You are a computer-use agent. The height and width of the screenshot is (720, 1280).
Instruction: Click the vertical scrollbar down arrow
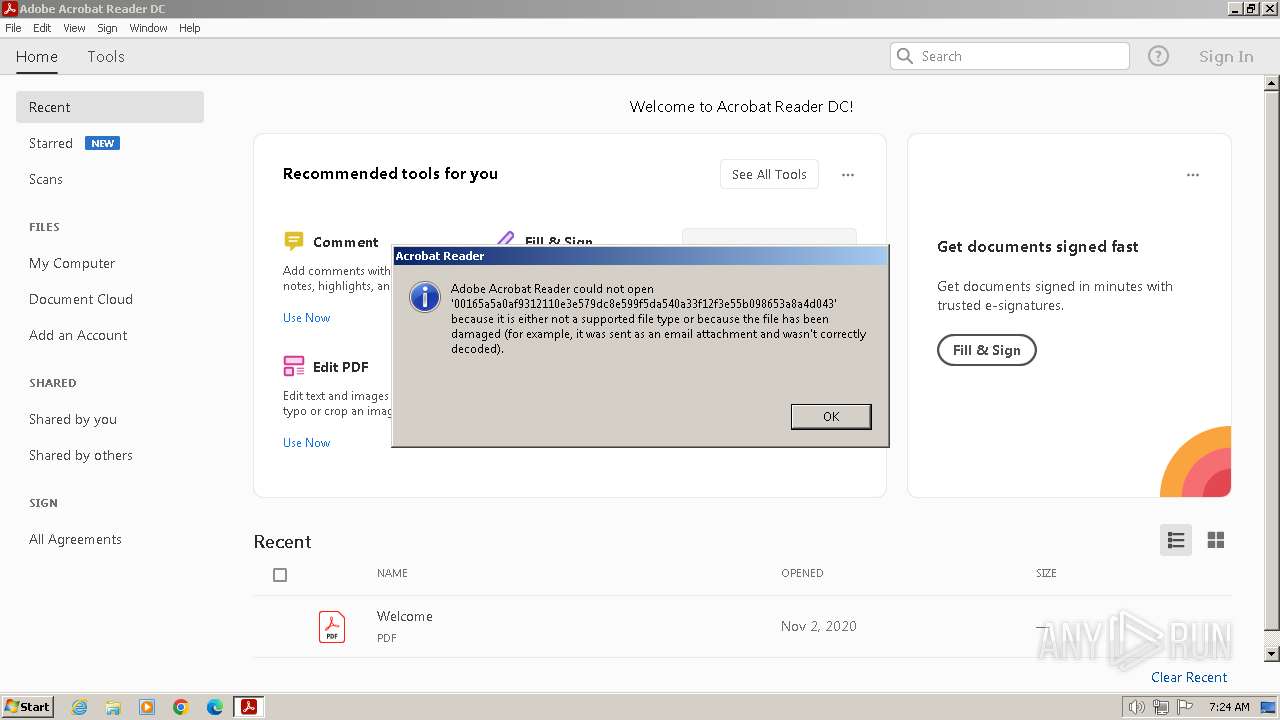pos(1272,654)
